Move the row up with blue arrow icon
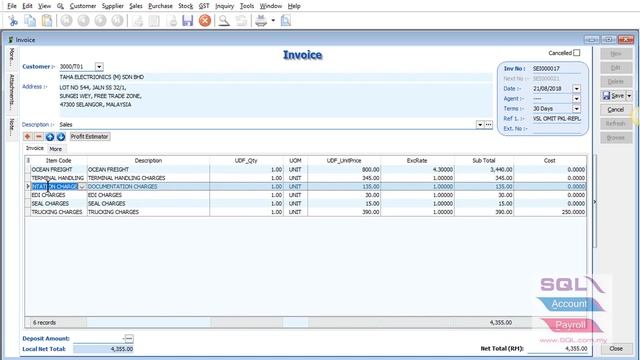This screenshot has height=360, width=640. [x=50, y=137]
